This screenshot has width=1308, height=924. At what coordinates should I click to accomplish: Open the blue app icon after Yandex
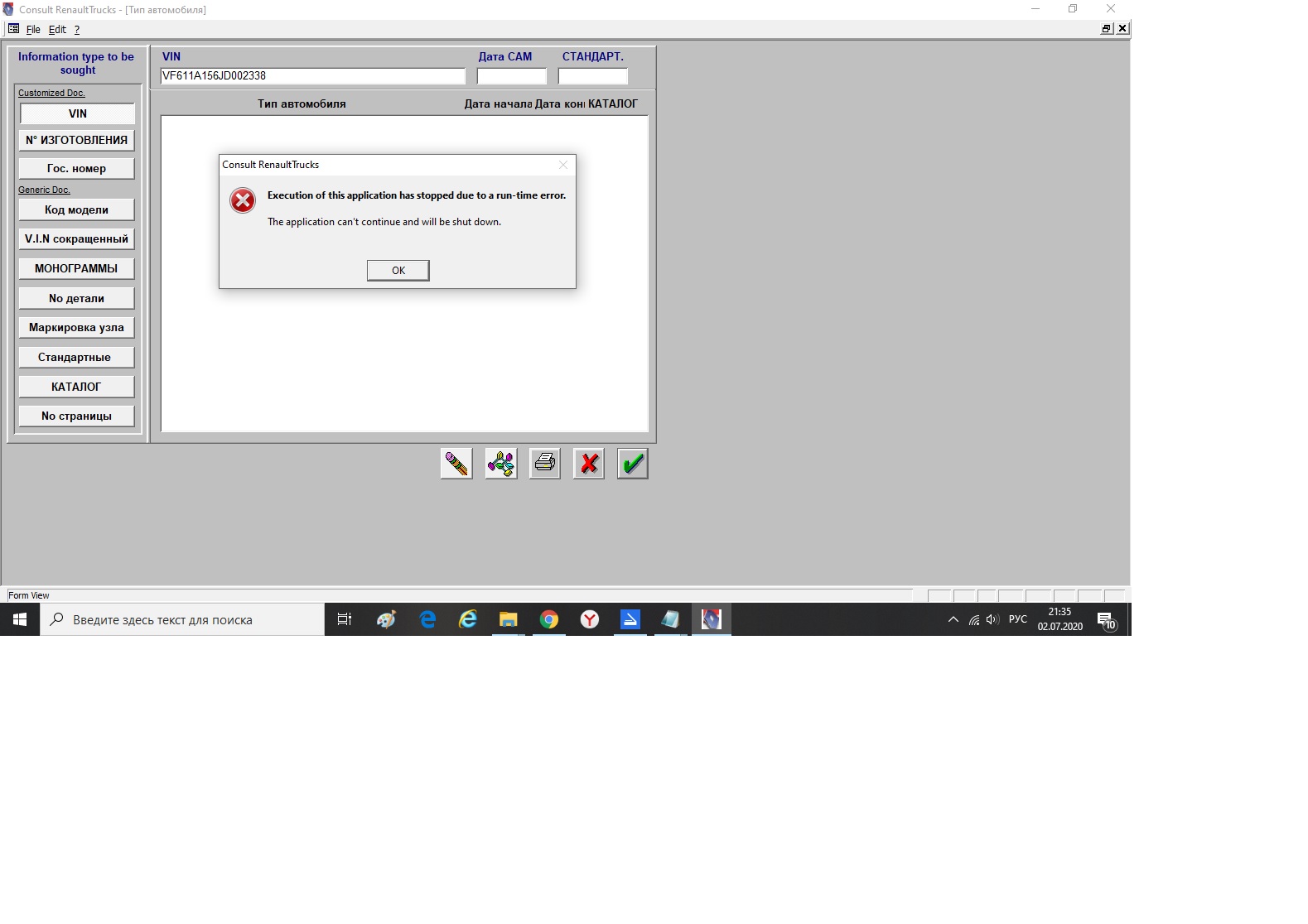pyautogui.click(x=630, y=619)
